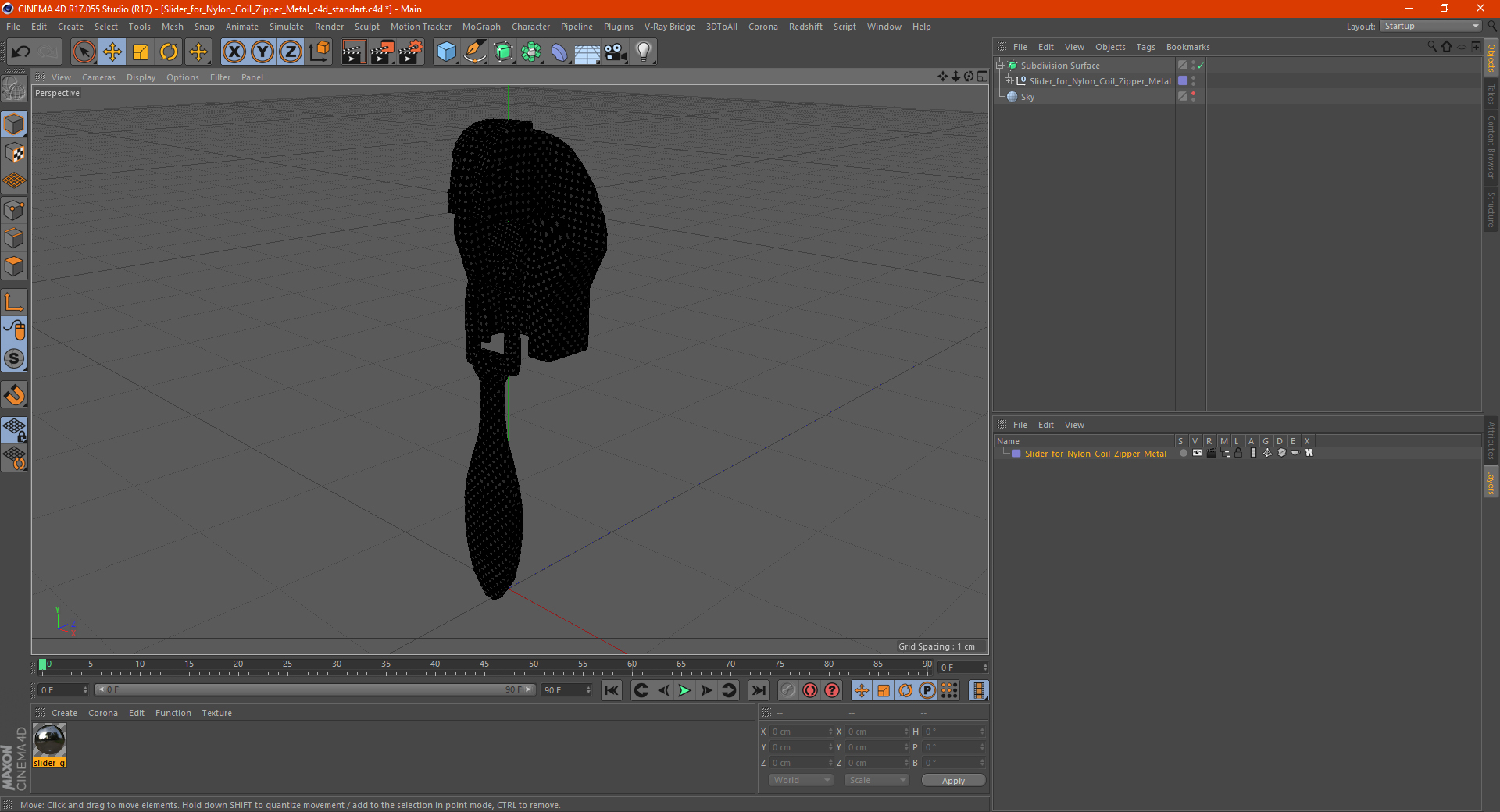Image resolution: width=1500 pixels, height=812 pixels.
Task: Click the Apply button
Action: pyautogui.click(x=953, y=781)
